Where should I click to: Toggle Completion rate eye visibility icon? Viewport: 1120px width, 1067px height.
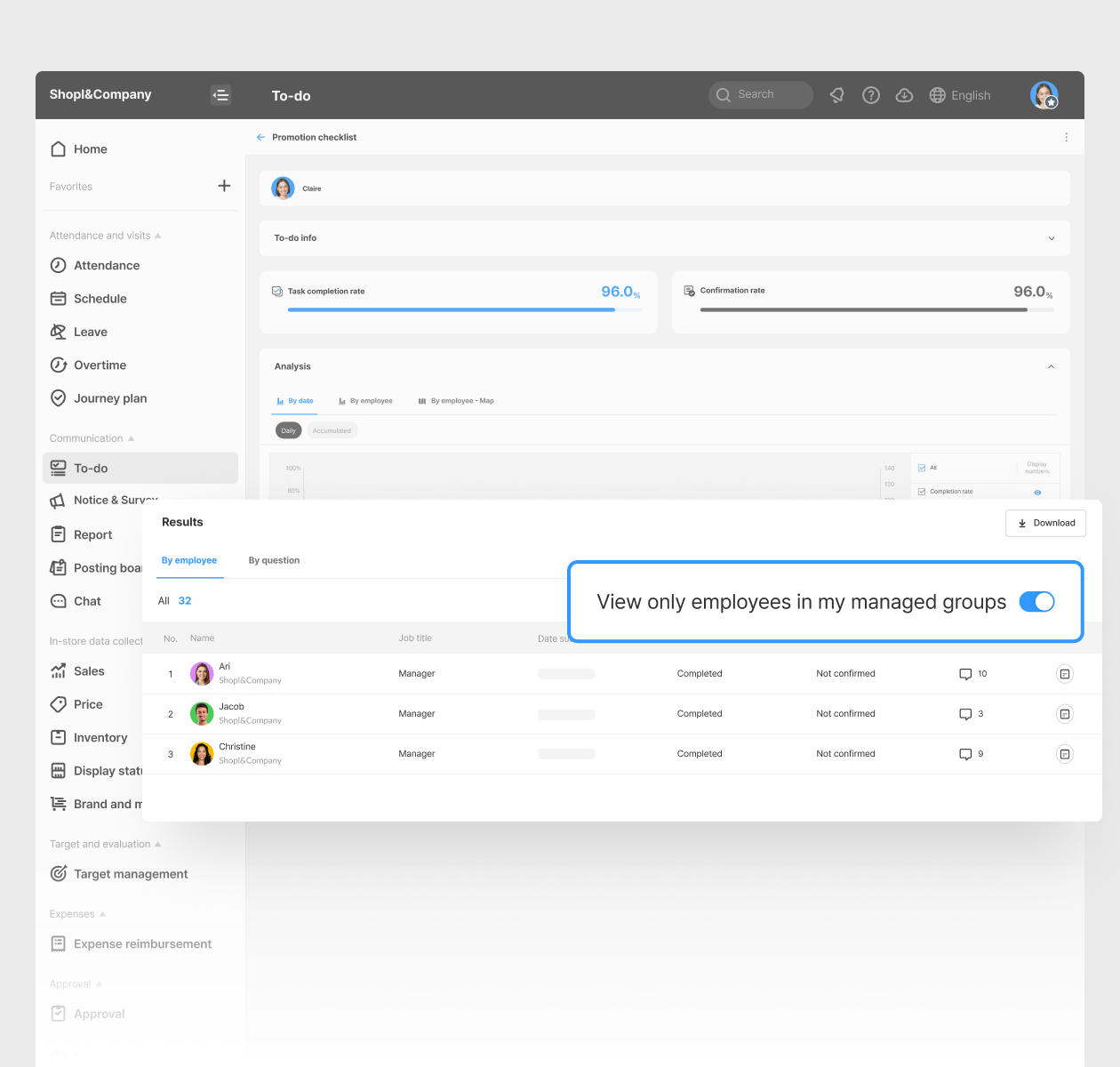tap(1037, 493)
